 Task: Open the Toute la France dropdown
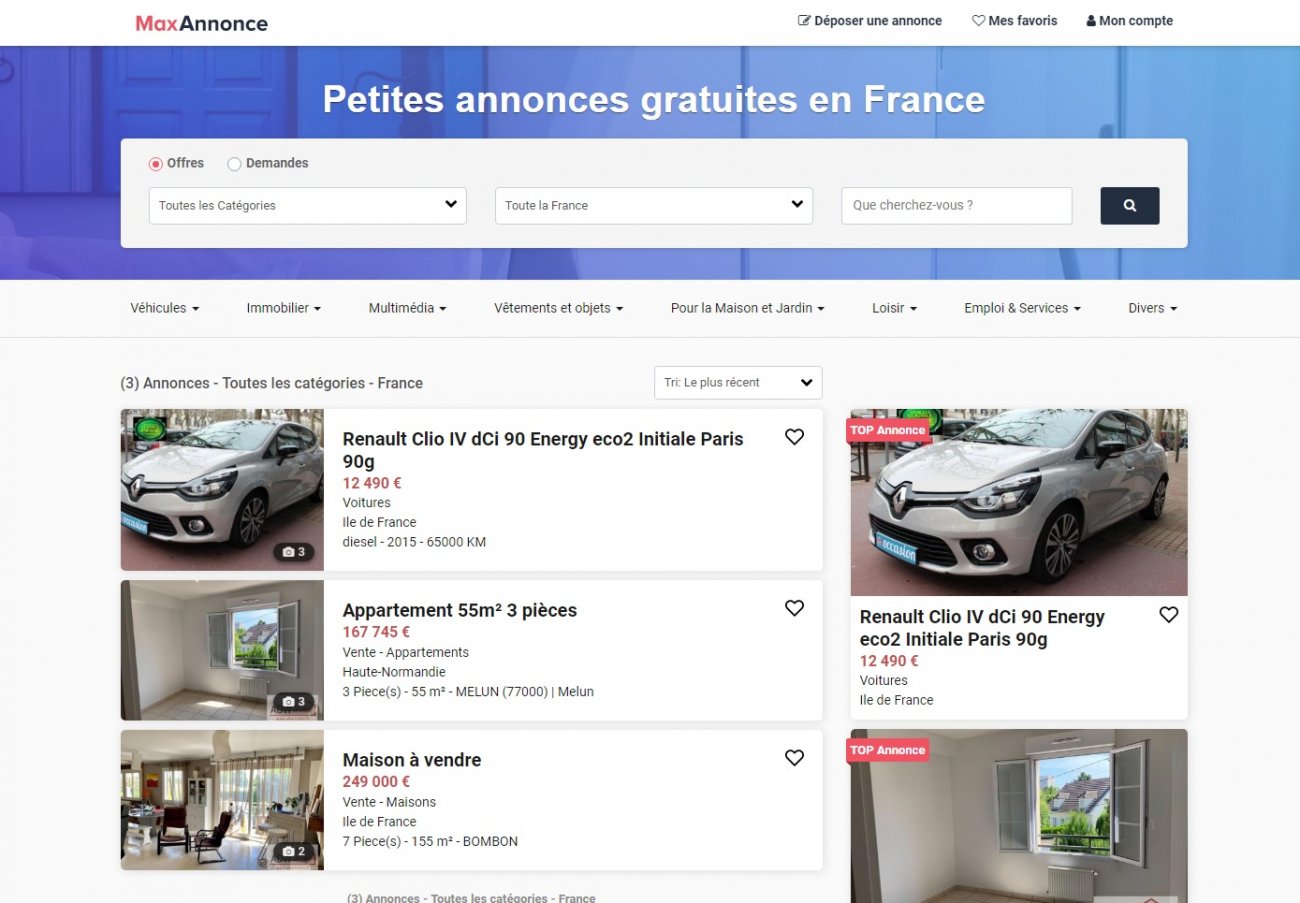point(654,205)
